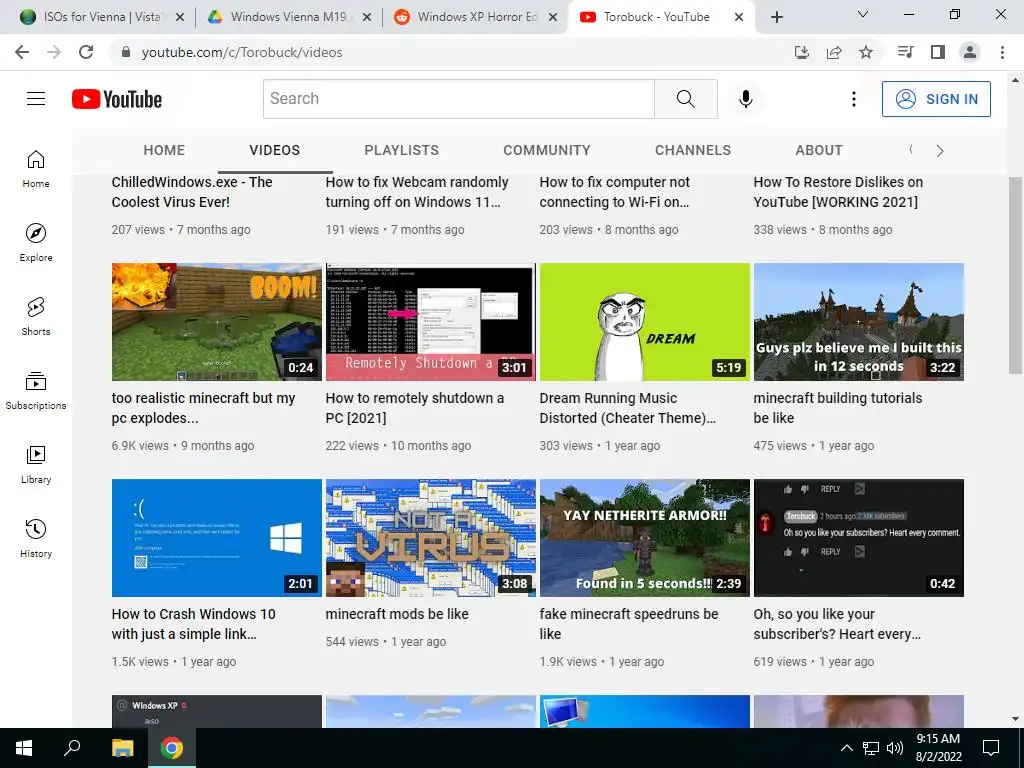
Task: Open Chrome profile avatar
Action: point(970,52)
